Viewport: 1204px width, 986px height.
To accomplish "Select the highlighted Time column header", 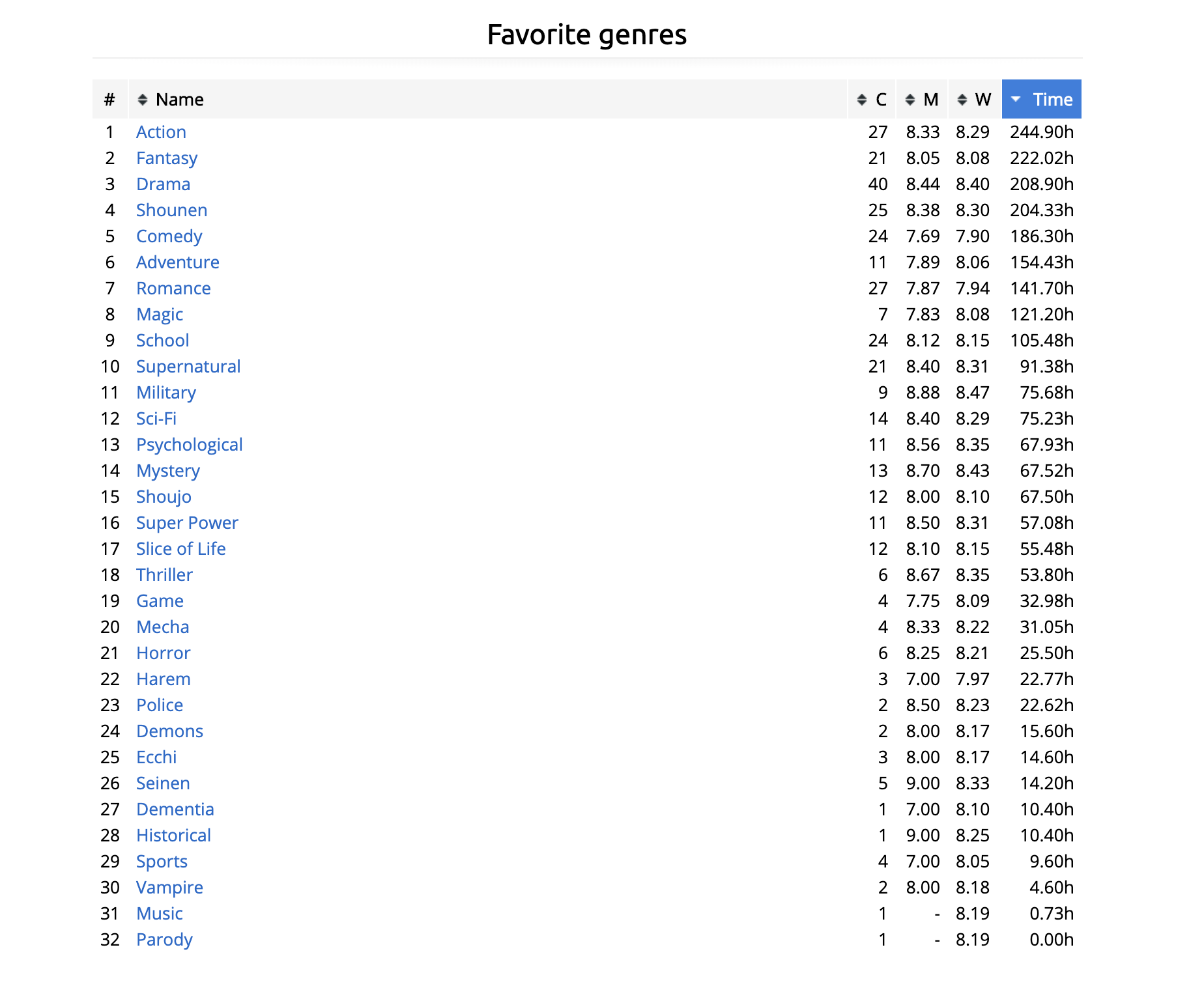I will tap(1042, 99).
